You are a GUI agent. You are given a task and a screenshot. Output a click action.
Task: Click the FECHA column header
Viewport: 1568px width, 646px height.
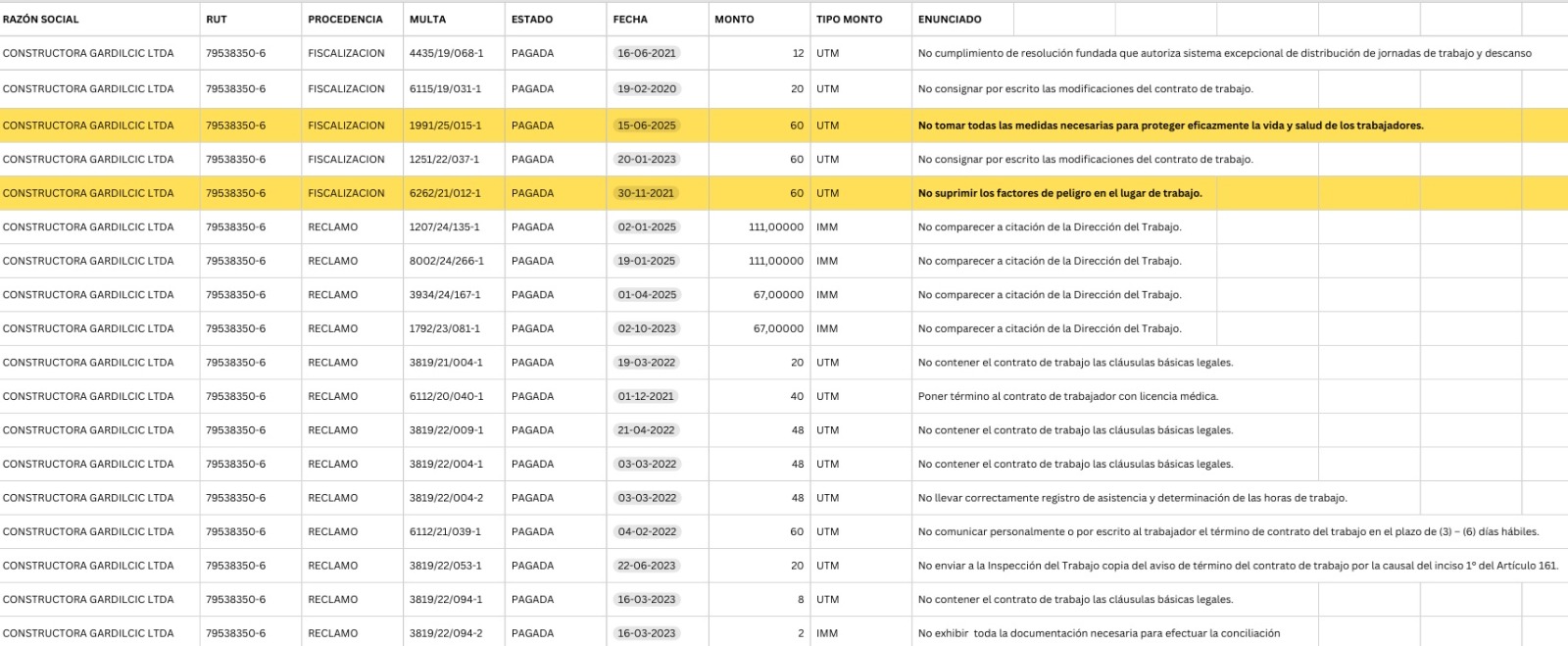pyautogui.click(x=630, y=20)
